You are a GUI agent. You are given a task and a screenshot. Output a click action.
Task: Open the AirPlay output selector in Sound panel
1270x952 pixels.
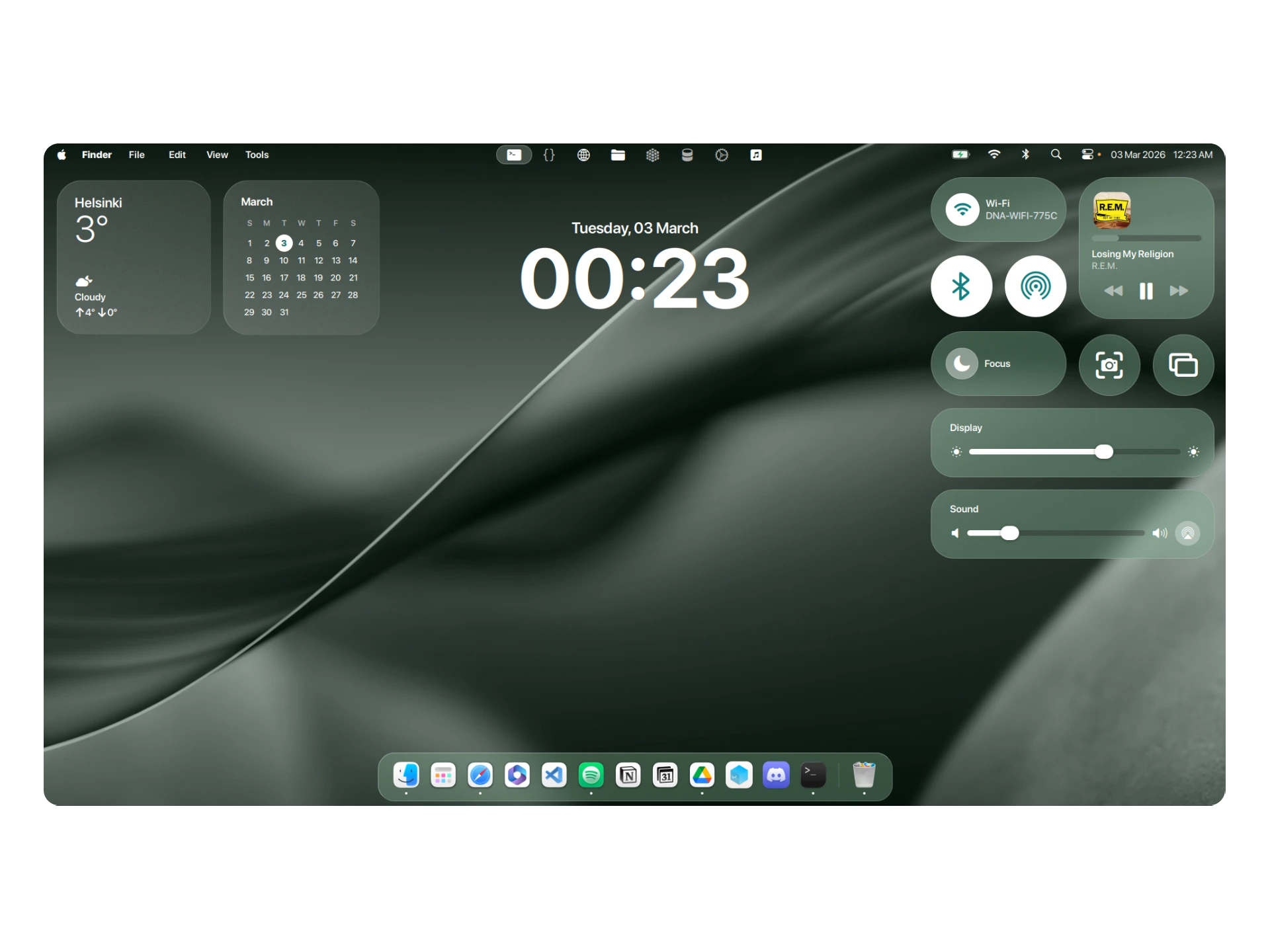pyautogui.click(x=1187, y=533)
